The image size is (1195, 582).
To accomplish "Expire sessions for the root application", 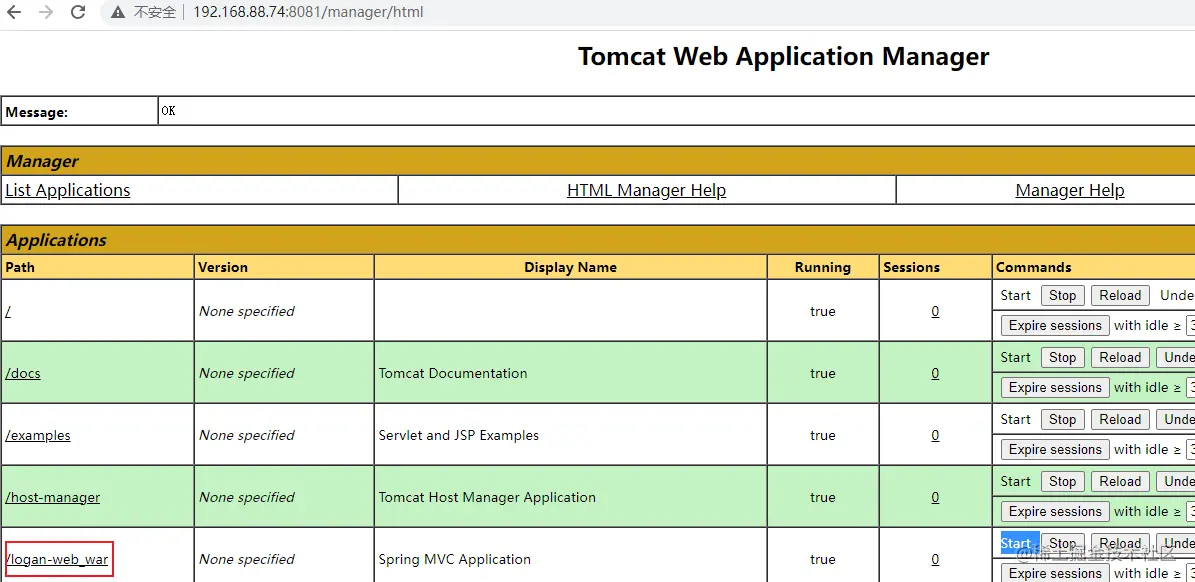I will [x=1055, y=325].
